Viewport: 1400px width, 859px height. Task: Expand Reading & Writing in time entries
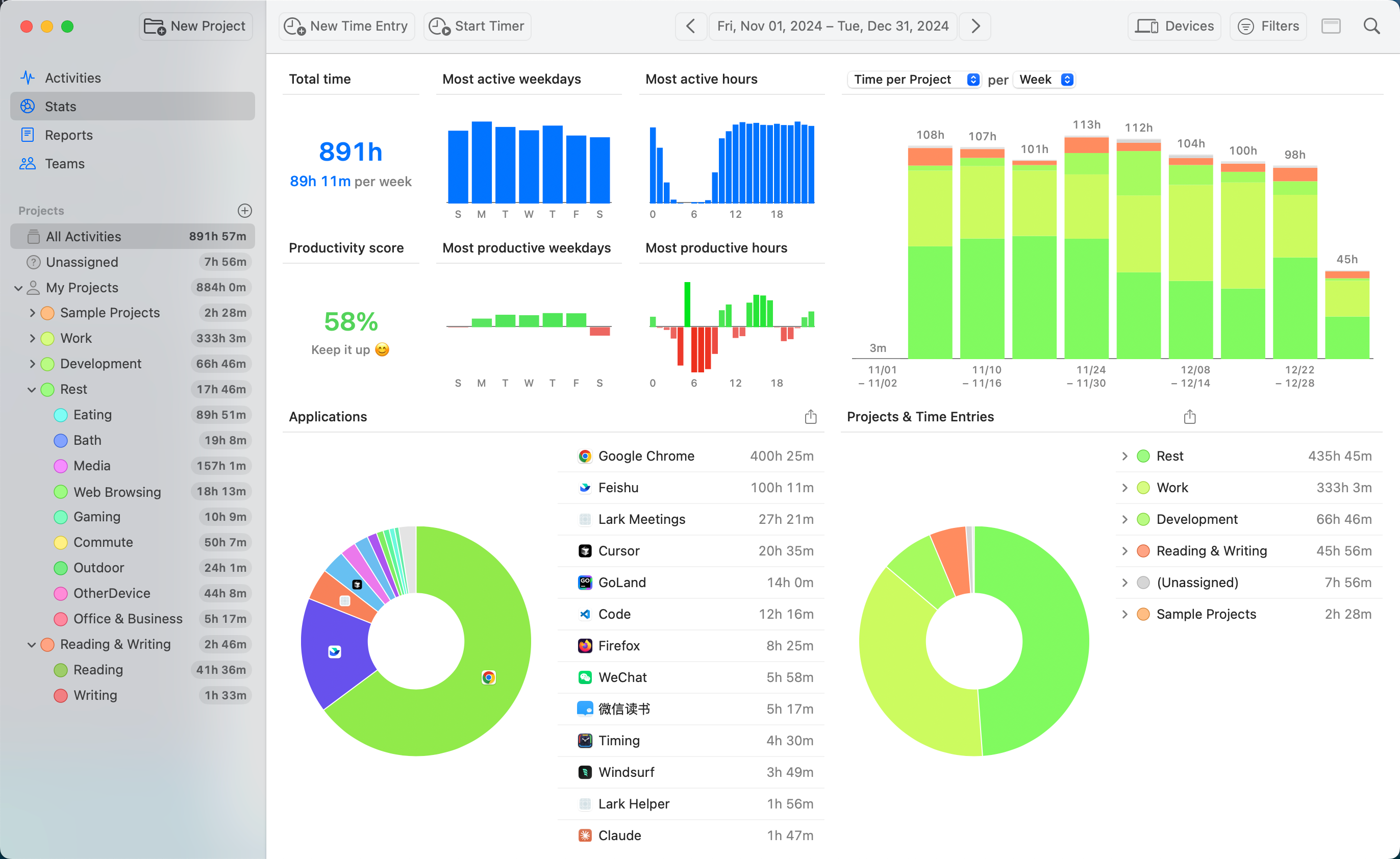1124,551
